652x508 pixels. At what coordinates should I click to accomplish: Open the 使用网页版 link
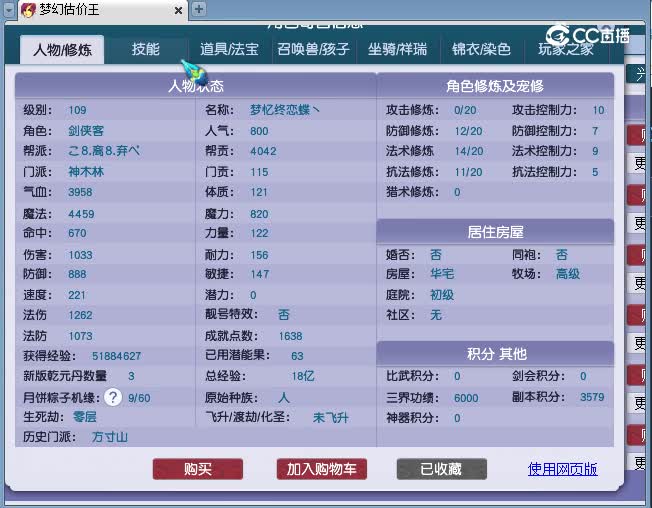pos(563,469)
